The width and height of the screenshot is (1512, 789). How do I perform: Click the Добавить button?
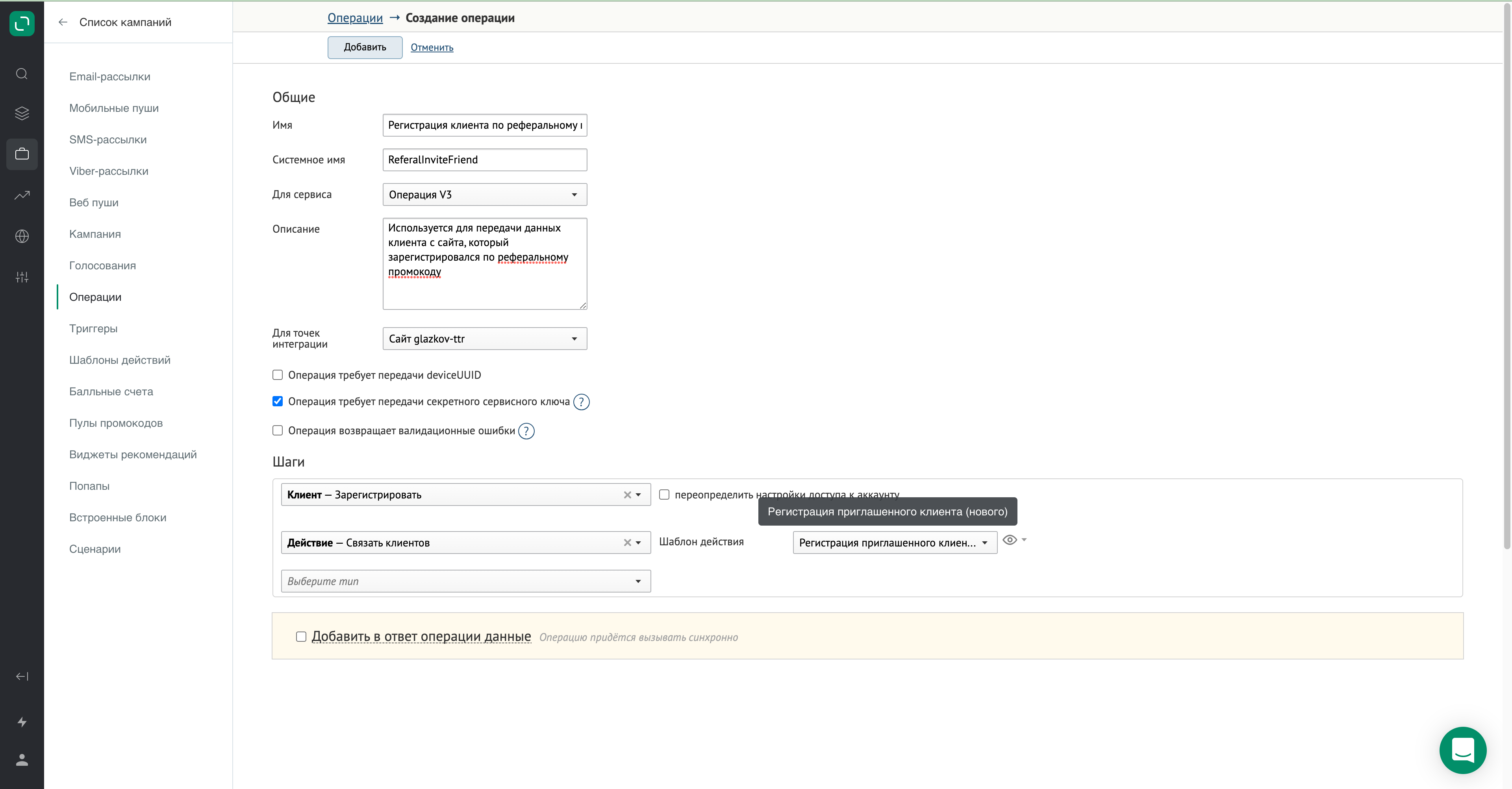click(x=365, y=48)
